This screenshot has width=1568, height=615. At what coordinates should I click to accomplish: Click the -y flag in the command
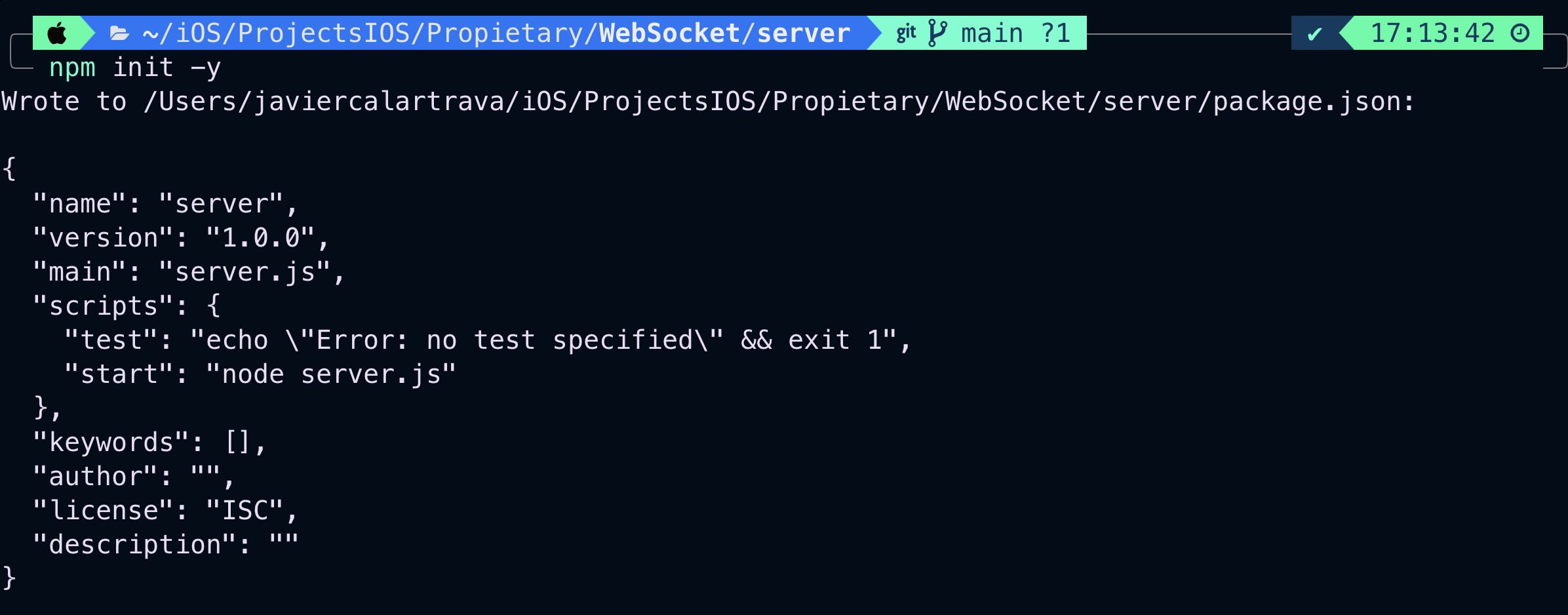(x=206, y=68)
